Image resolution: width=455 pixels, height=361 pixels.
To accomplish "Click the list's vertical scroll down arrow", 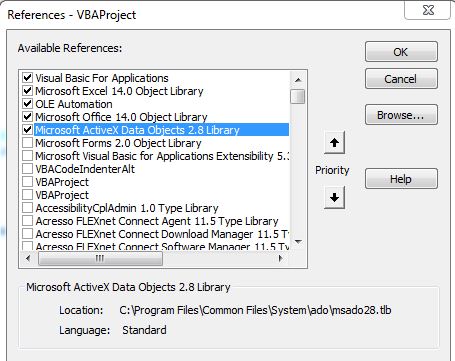I will 298,241.
